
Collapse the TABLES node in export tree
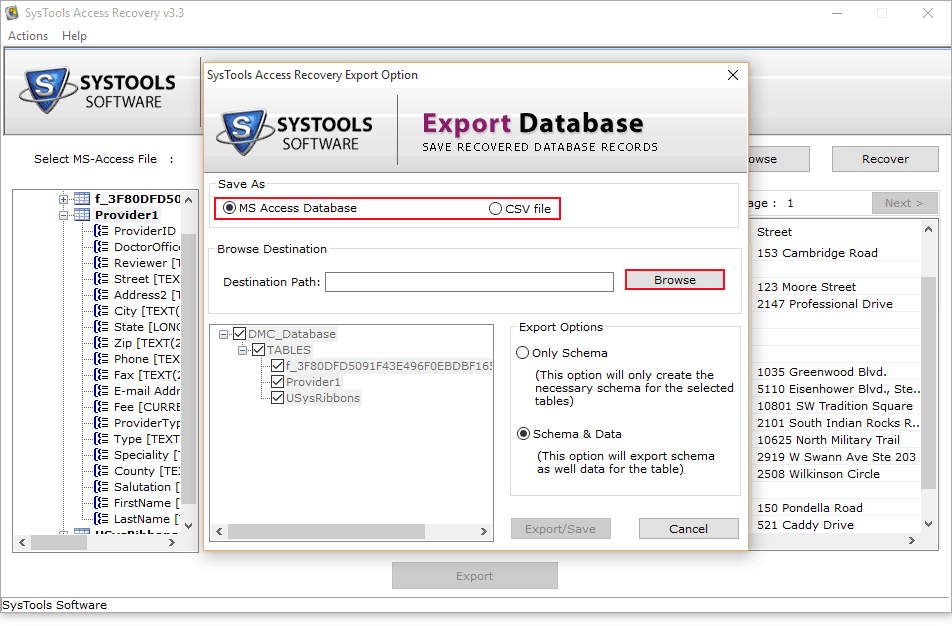(243, 350)
